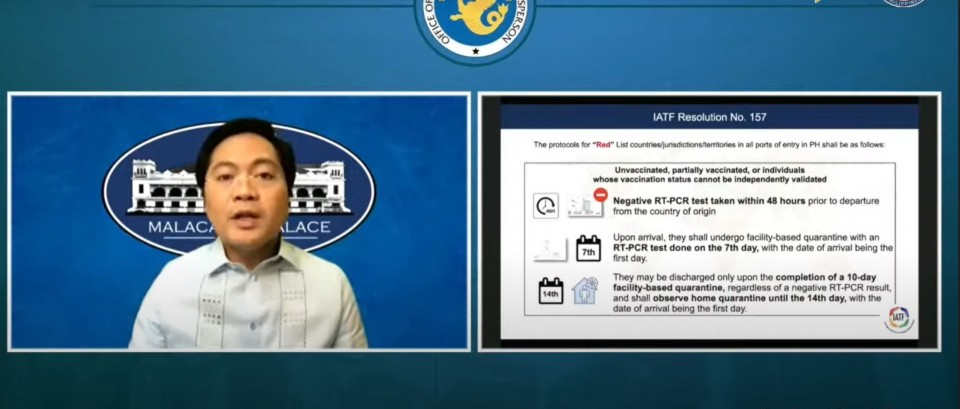Screen dimensions: 960x409
Task: Click the facility building icon beside 7th calendar
Action: tap(549, 249)
